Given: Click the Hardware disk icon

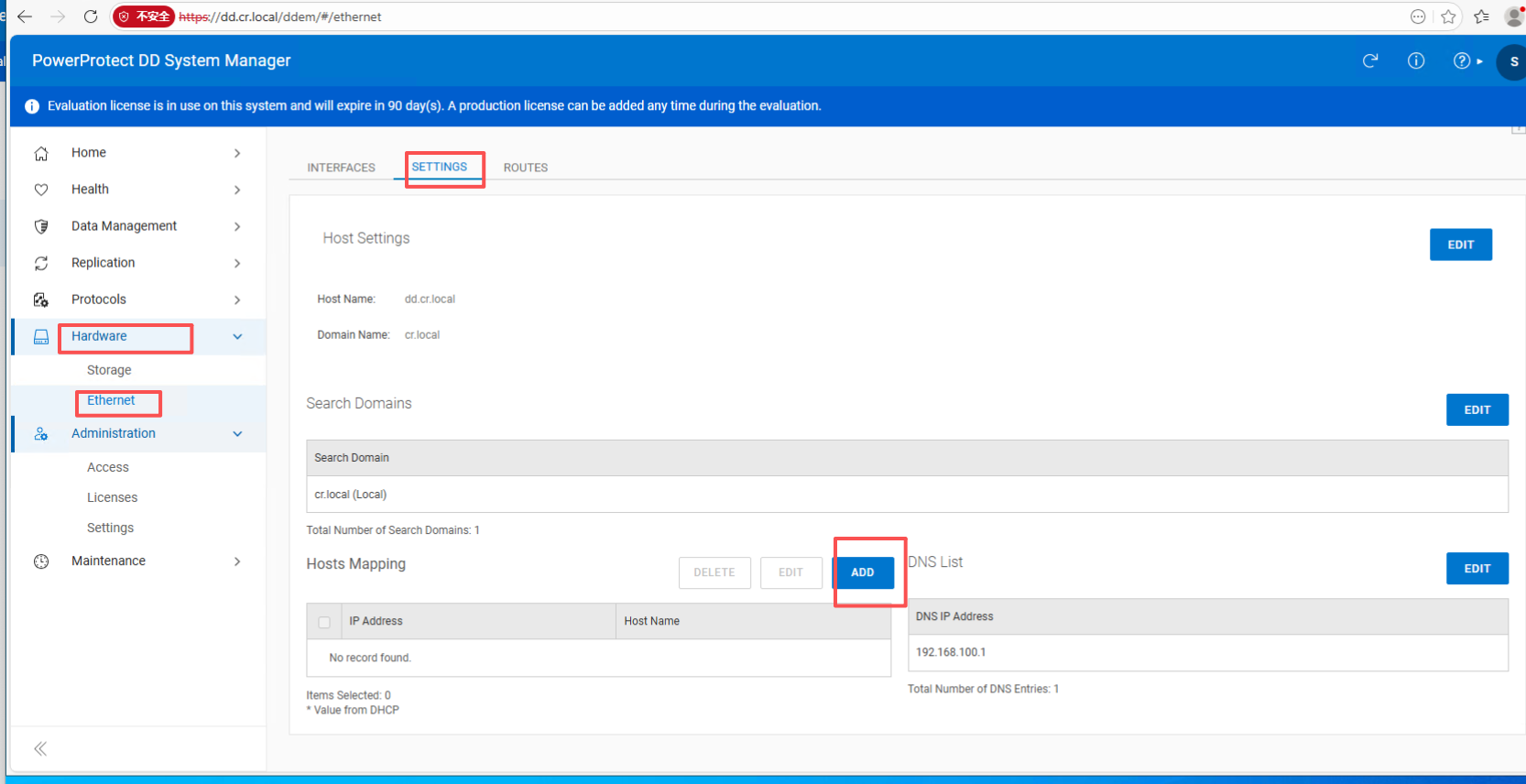Looking at the screenshot, I should click(41, 336).
